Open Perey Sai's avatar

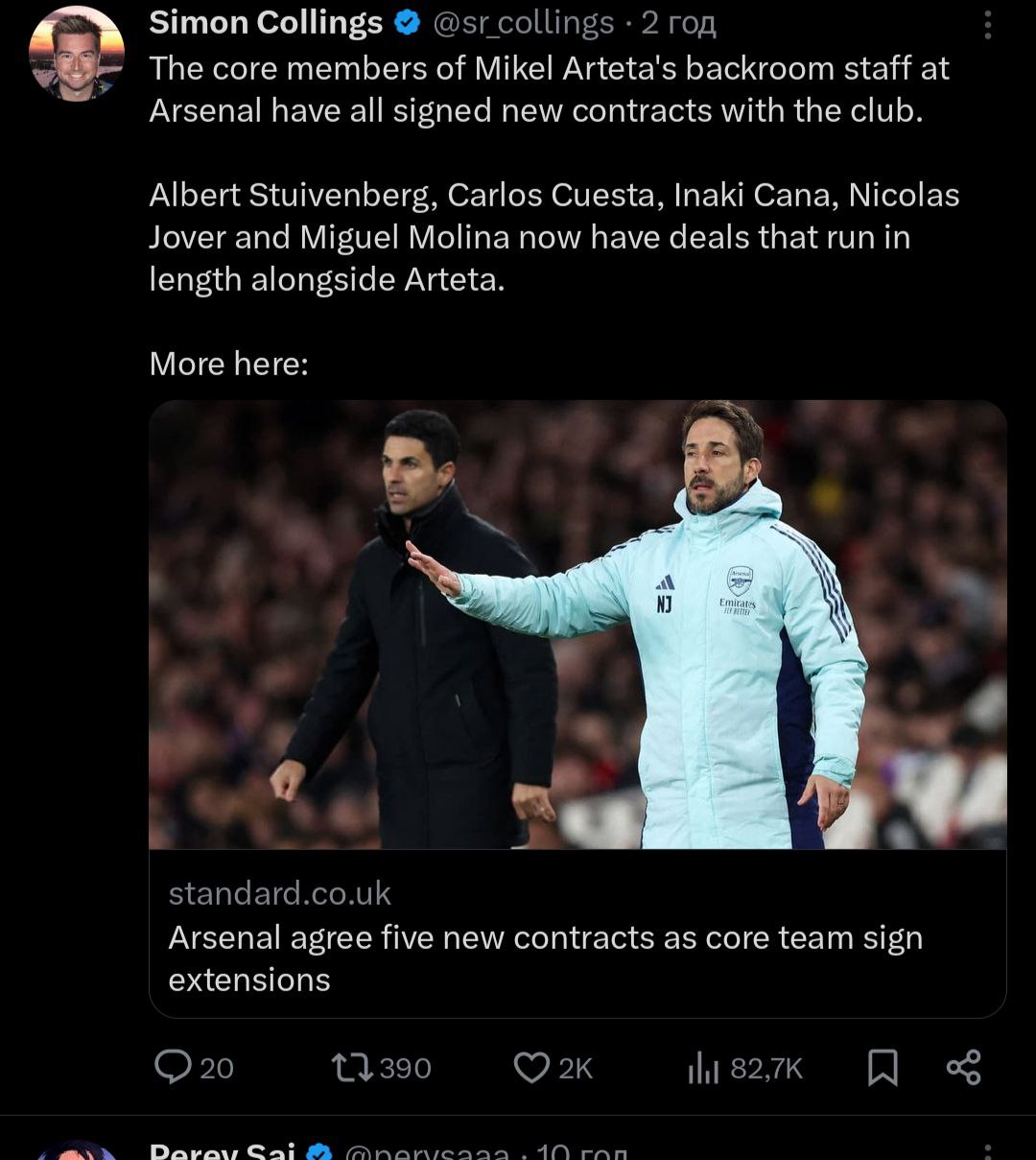point(76,1151)
